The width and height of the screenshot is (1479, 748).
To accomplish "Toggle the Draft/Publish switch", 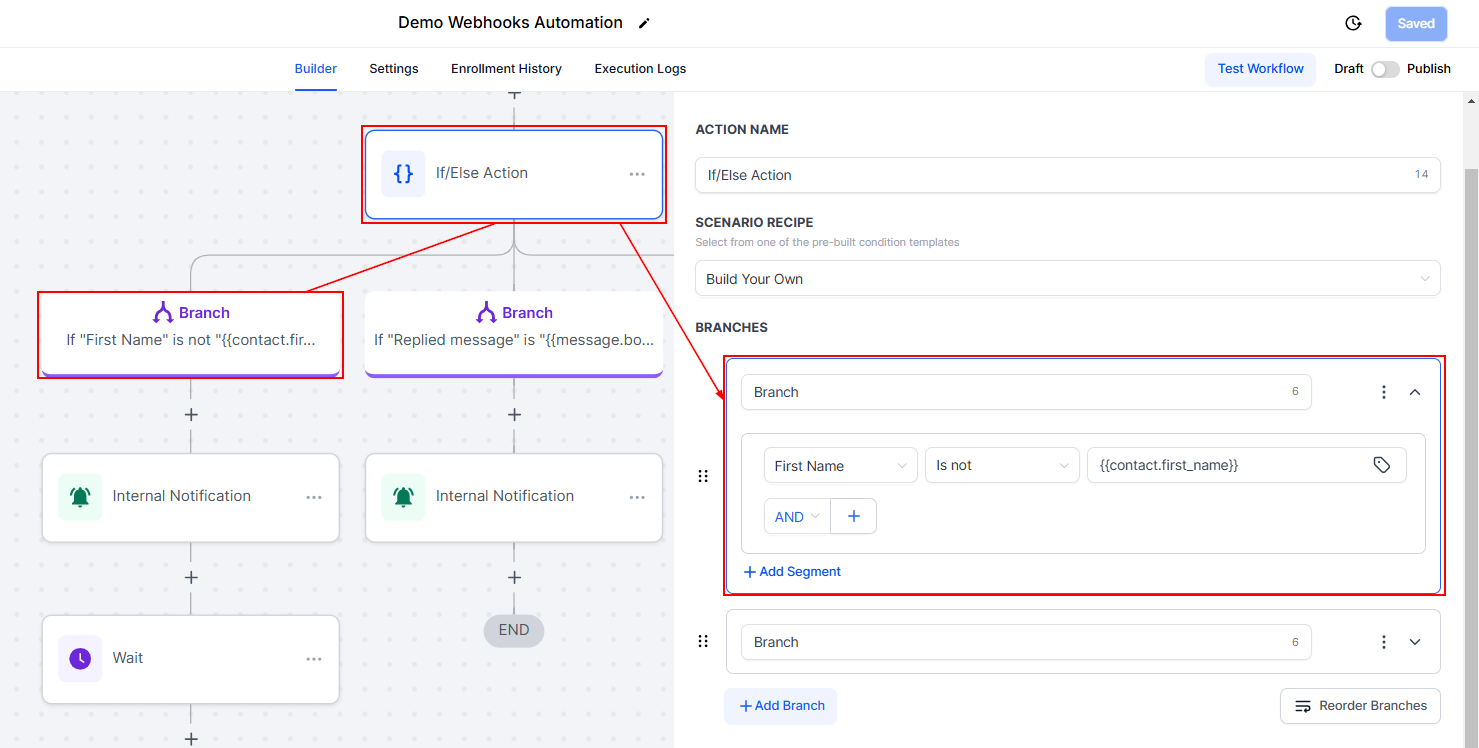I will tap(1384, 69).
